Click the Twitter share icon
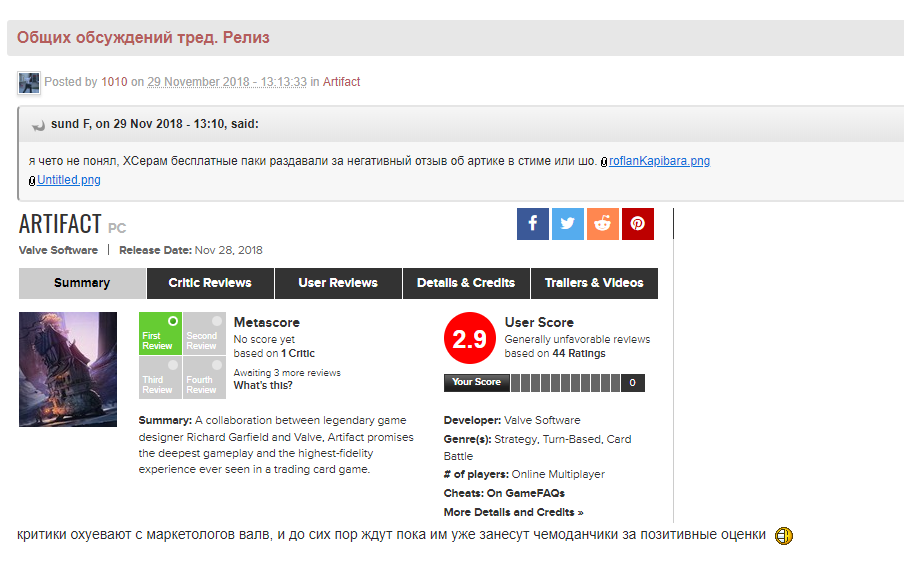This screenshot has width=904, height=561. 568,224
